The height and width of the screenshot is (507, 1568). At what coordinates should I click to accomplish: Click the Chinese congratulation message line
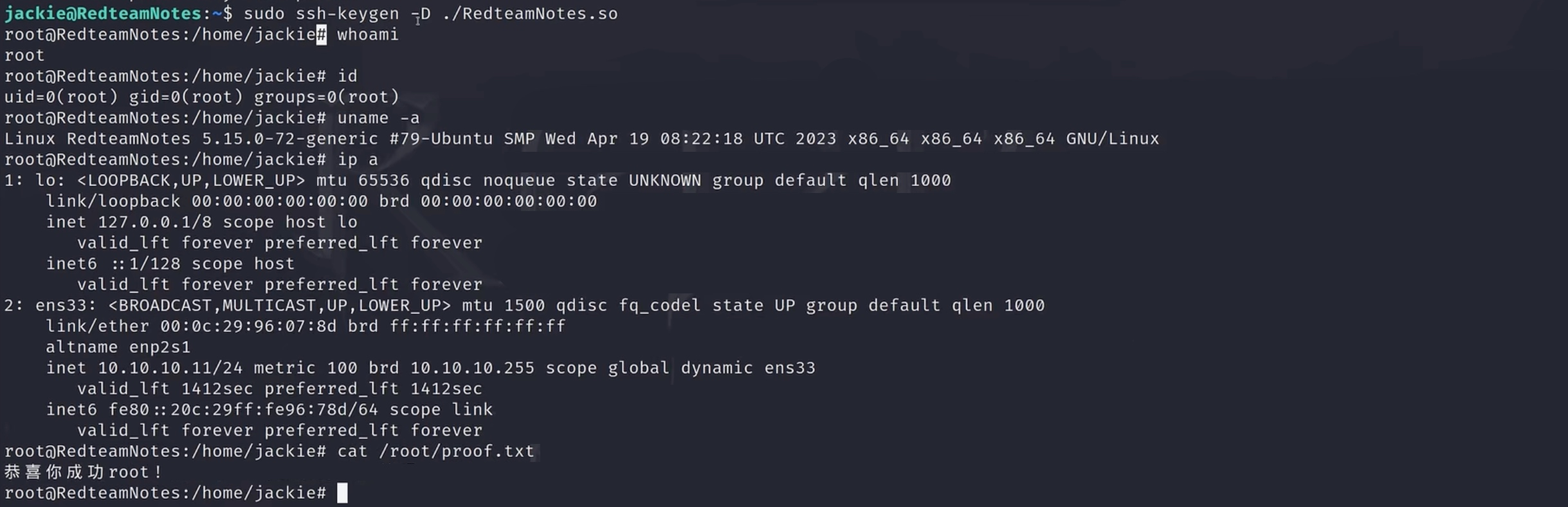pos(84,472)
